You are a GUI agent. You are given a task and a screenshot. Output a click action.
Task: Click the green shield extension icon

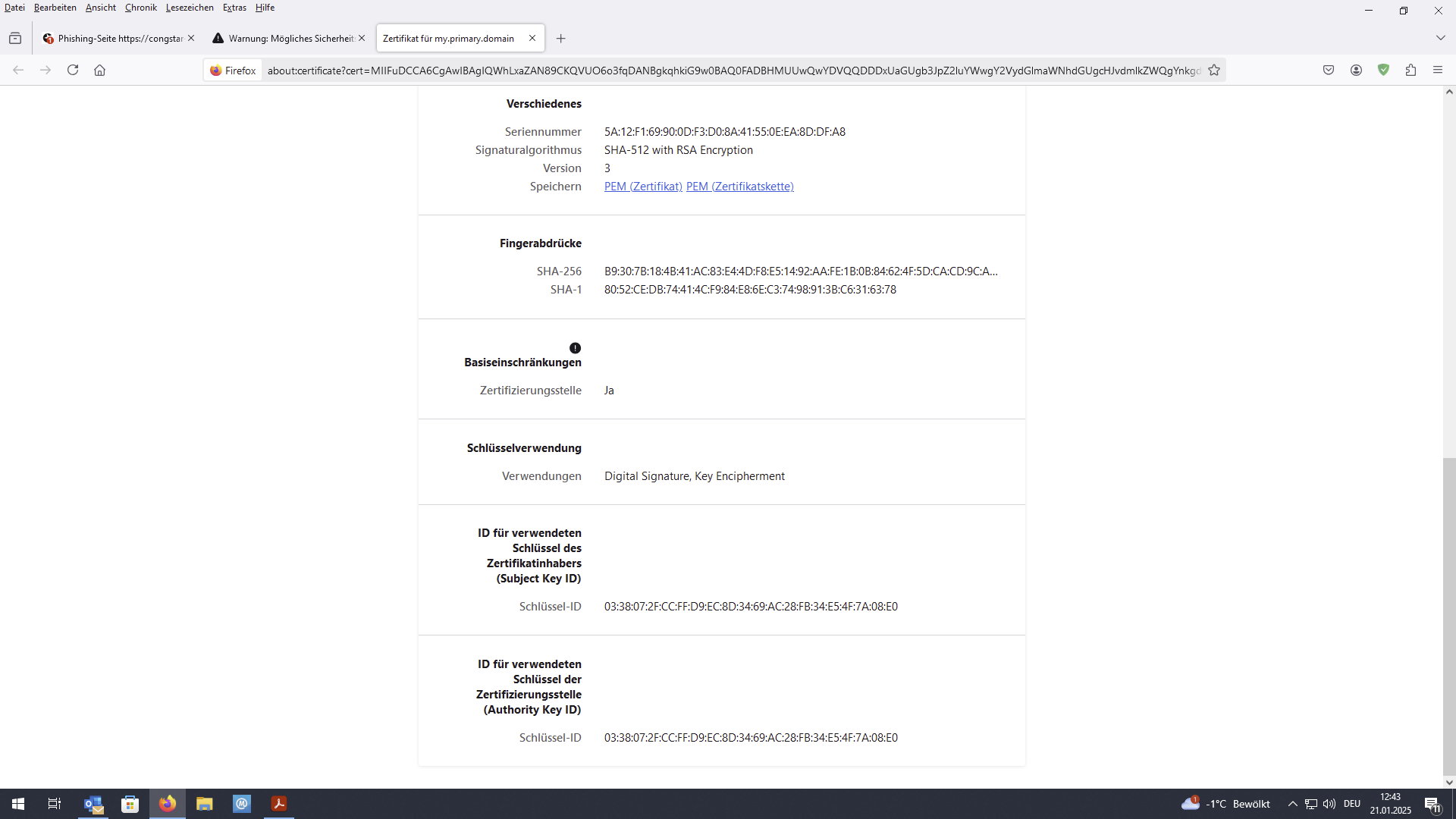(1383, 70)
